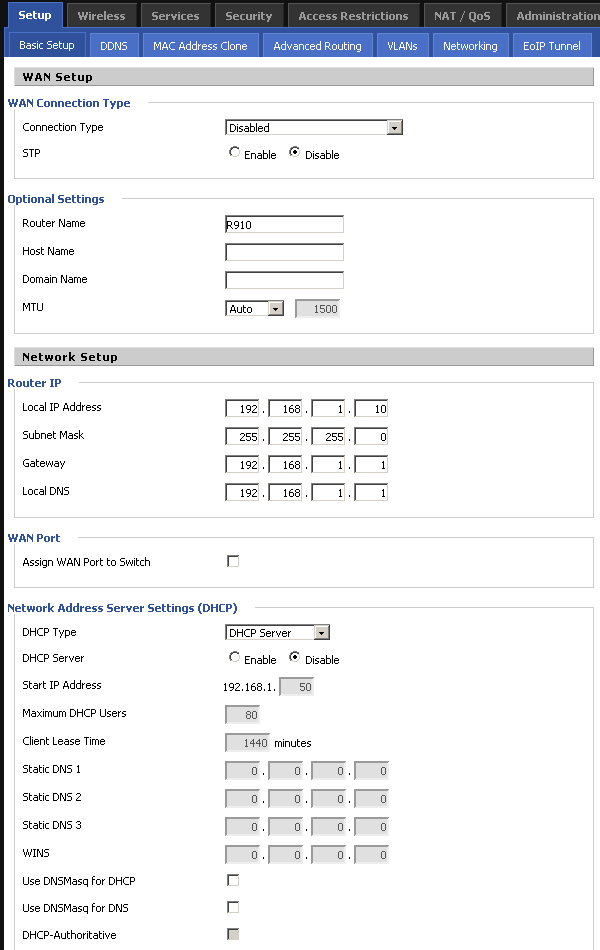Click the WAN Setup section header
This screenshot has height=950, width=600.
click(304, 77)
